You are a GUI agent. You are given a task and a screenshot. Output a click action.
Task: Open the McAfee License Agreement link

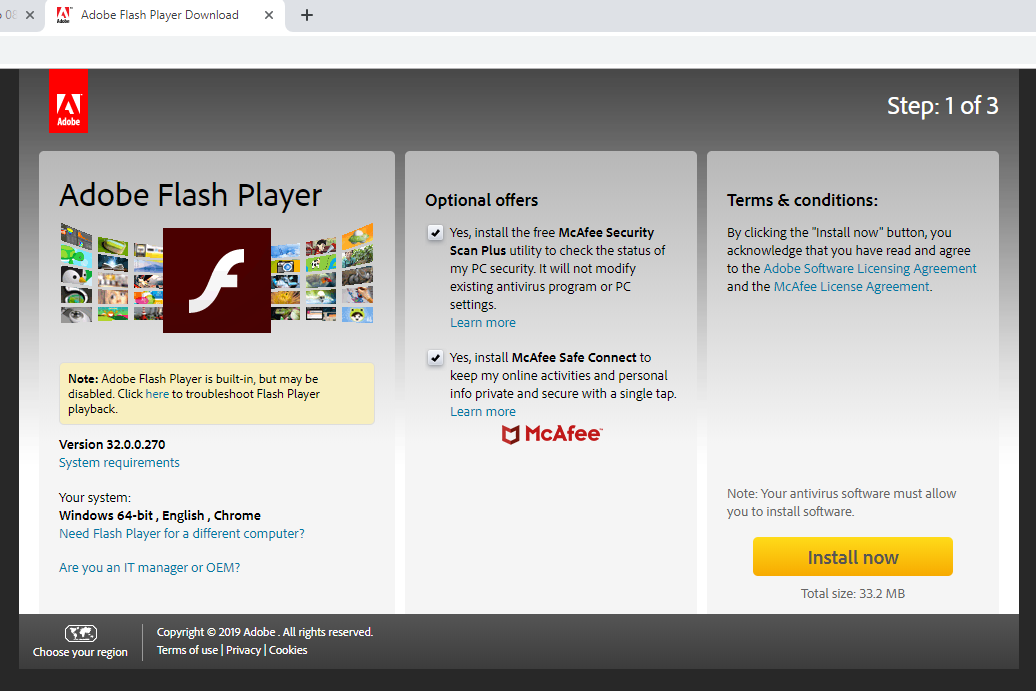[851, 287]
